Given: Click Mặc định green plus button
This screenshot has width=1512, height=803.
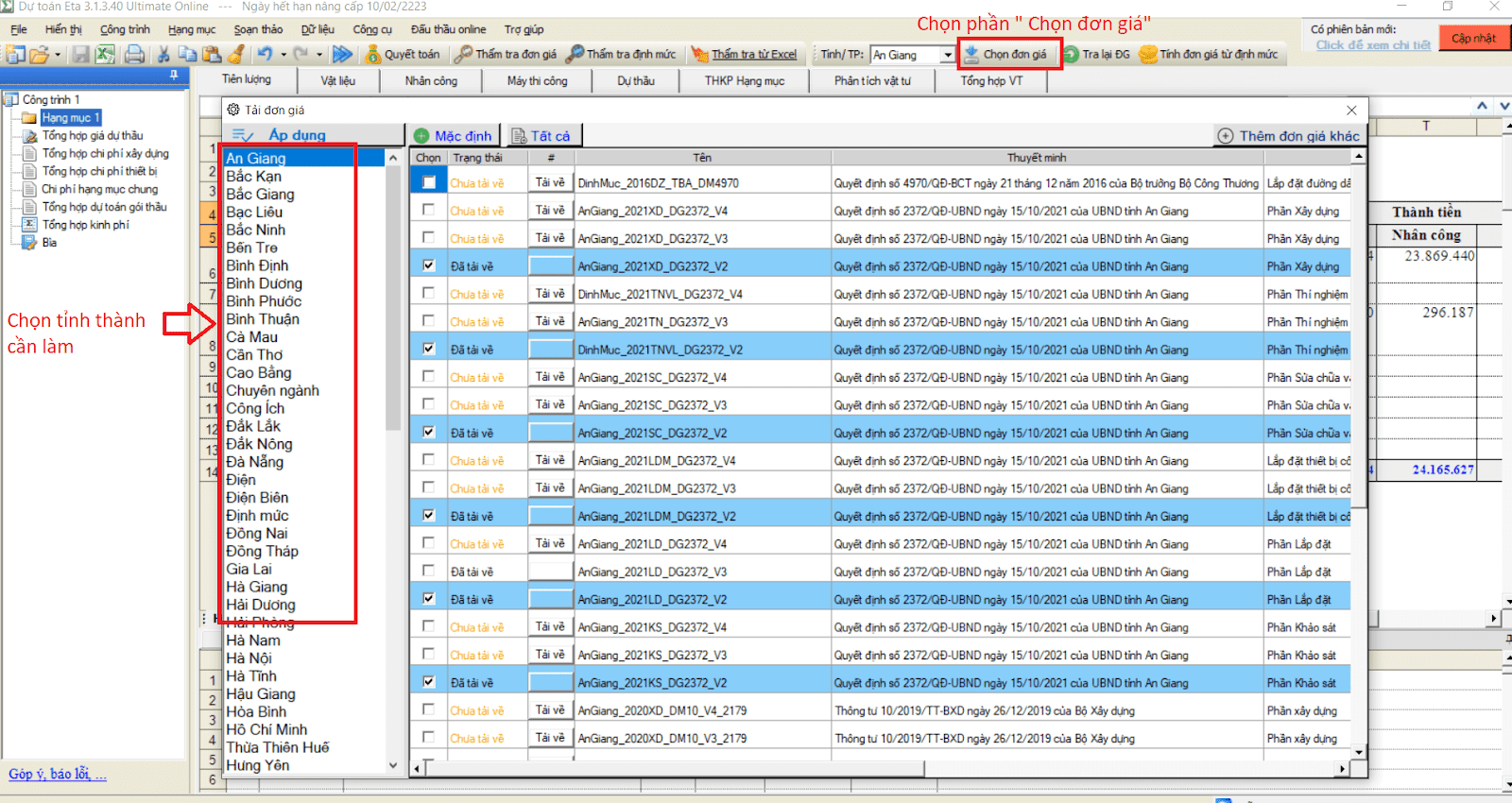Looking at the screenshot, I should click(x=453, y=136).
